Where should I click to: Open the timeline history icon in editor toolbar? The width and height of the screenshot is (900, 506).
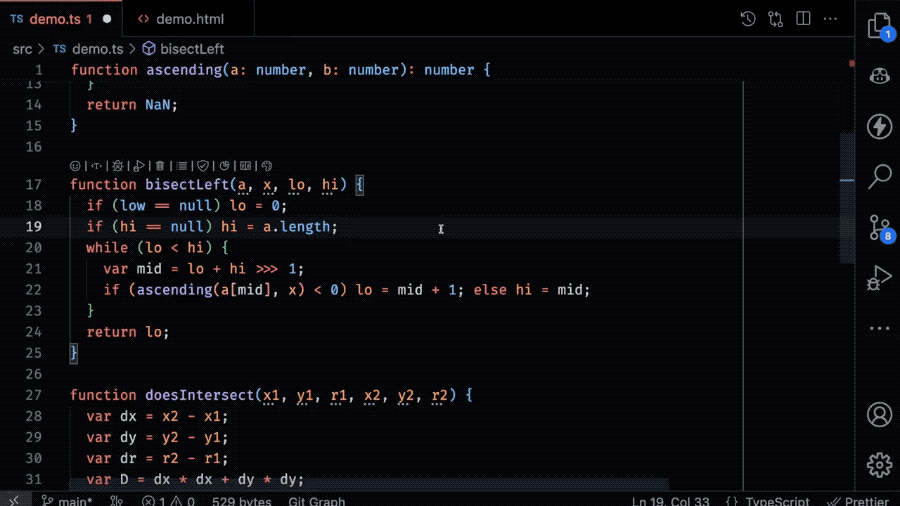click(x=748, y=19)
